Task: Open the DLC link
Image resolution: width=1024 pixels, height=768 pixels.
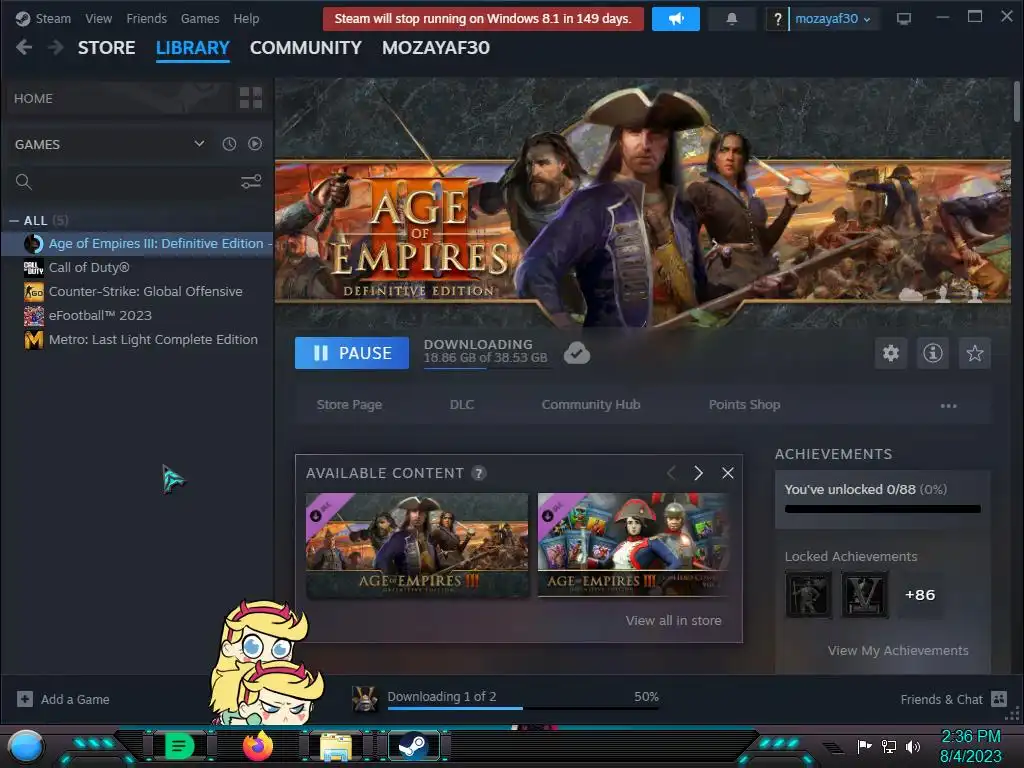Action: tap(462, 405)
